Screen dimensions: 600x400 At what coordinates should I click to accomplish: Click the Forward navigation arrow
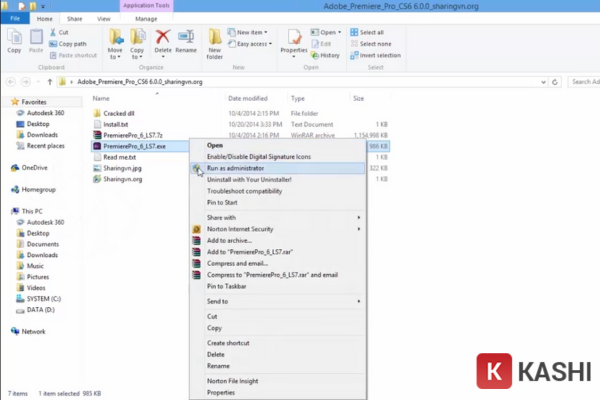tap(25, 82)
